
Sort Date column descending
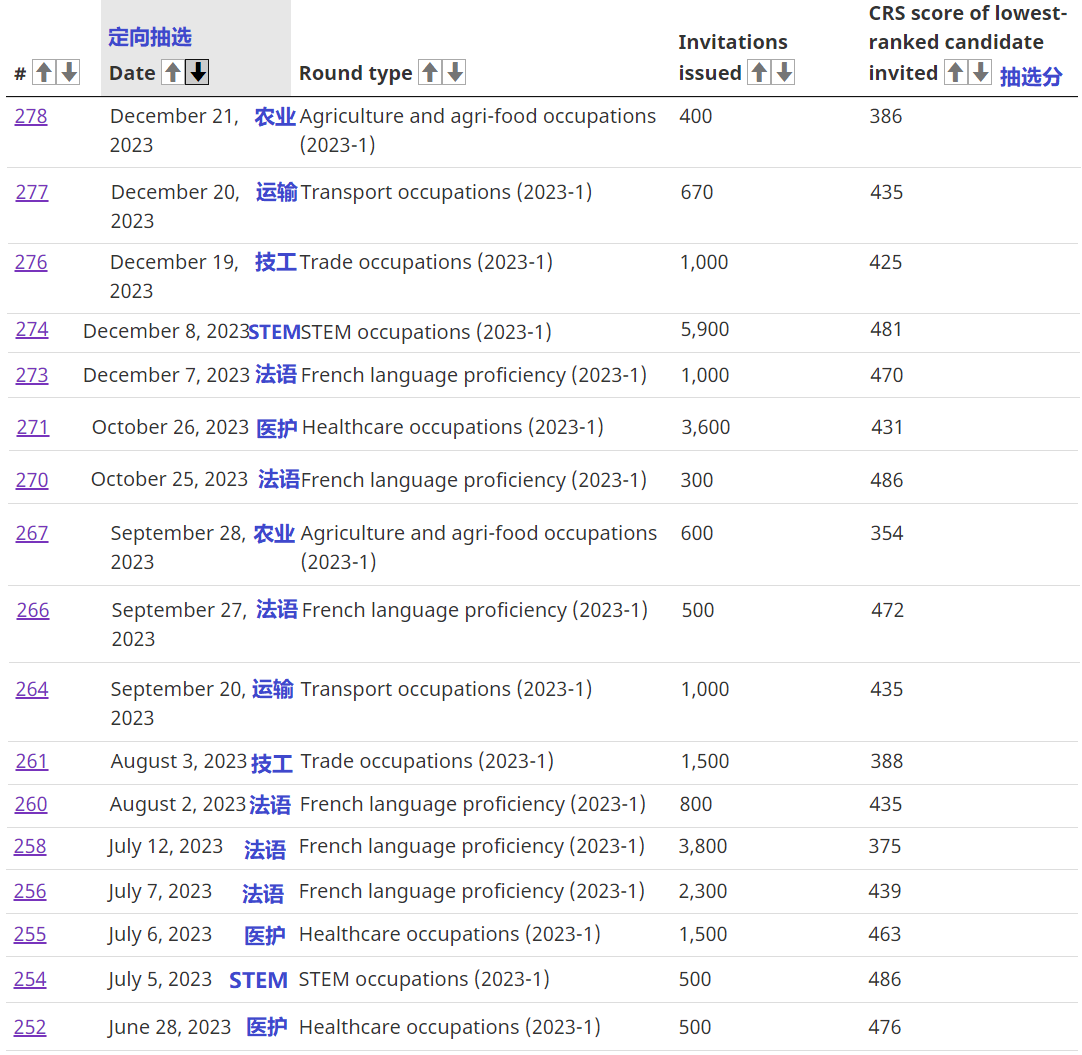pyautogui.click(x=197, y=72)
